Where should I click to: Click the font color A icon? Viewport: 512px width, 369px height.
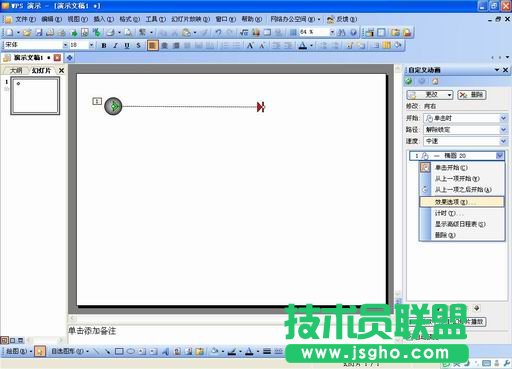[x=302, y=45]
